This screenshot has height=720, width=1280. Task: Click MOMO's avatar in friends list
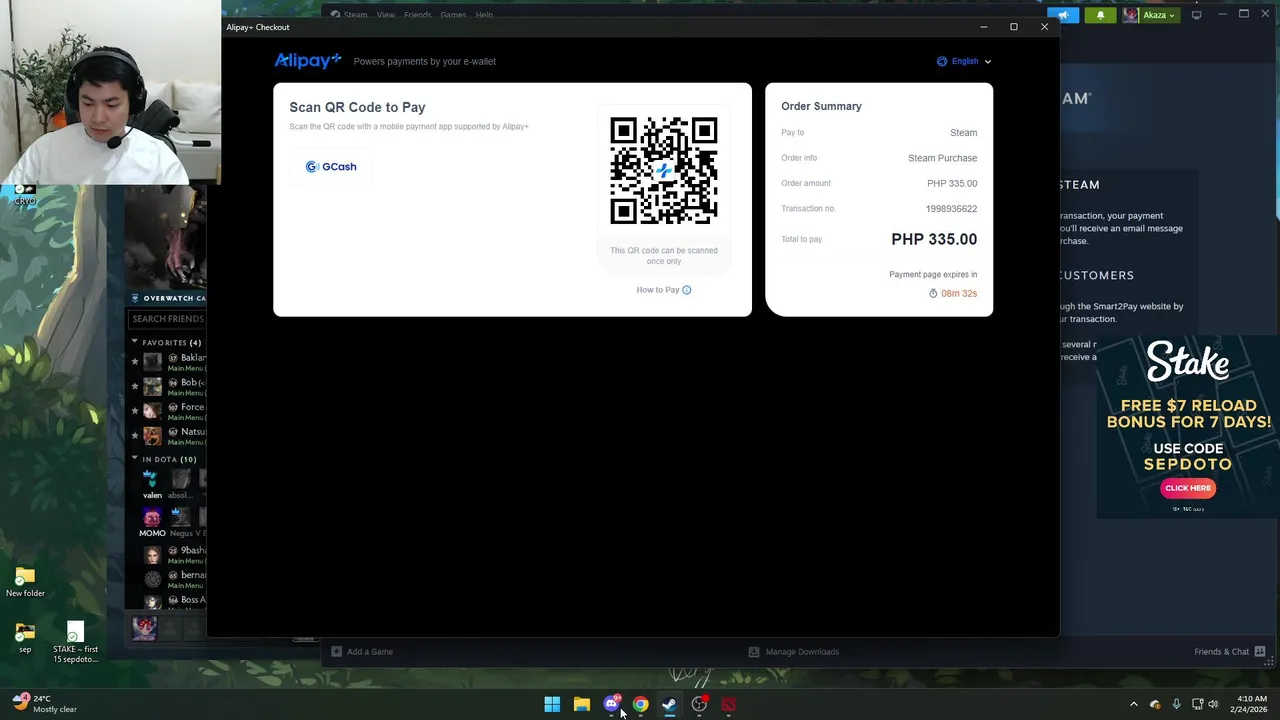click(x=151, y=517)
